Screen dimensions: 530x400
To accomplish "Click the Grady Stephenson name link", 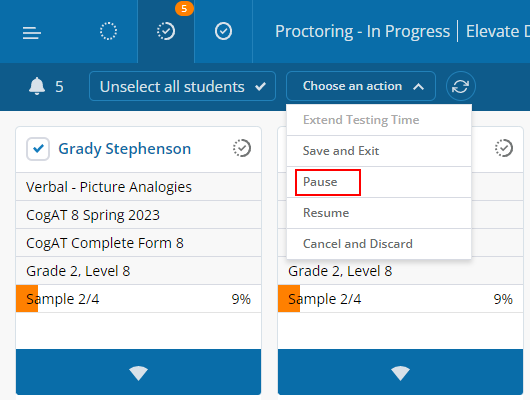I will (x=125, y=149).
